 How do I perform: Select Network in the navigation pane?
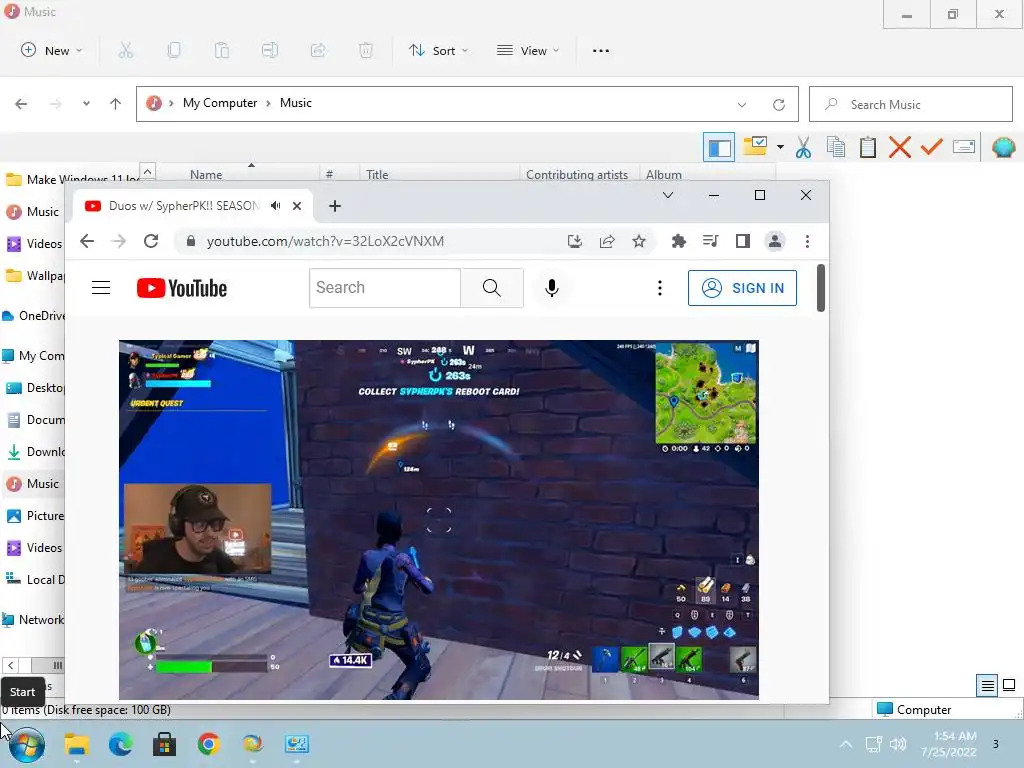pos(33,619)
